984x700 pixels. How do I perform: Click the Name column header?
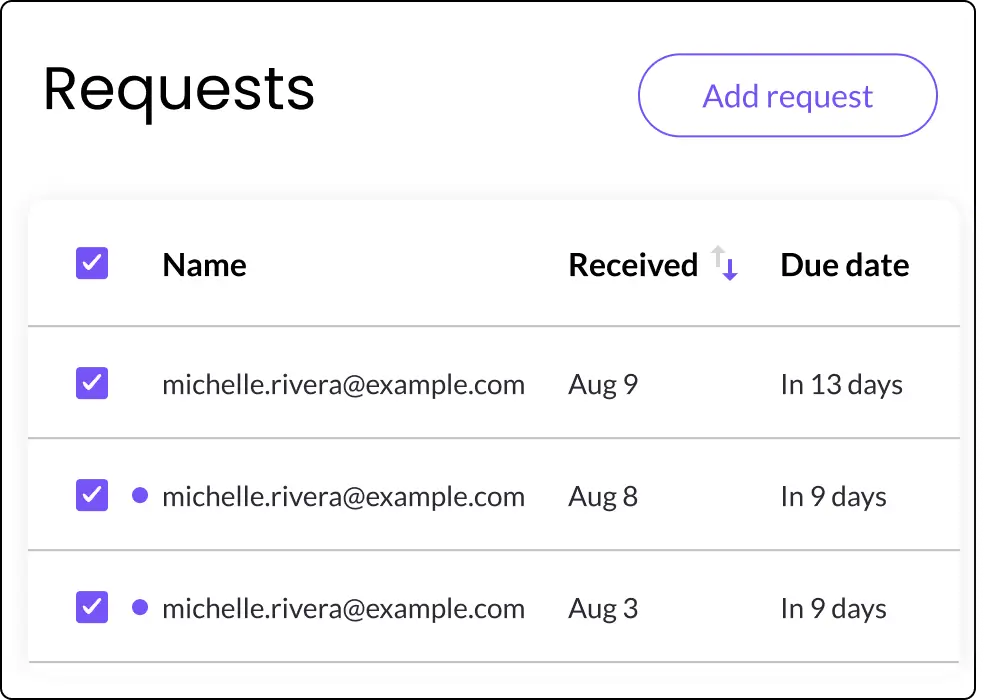[x=204, y=265]
